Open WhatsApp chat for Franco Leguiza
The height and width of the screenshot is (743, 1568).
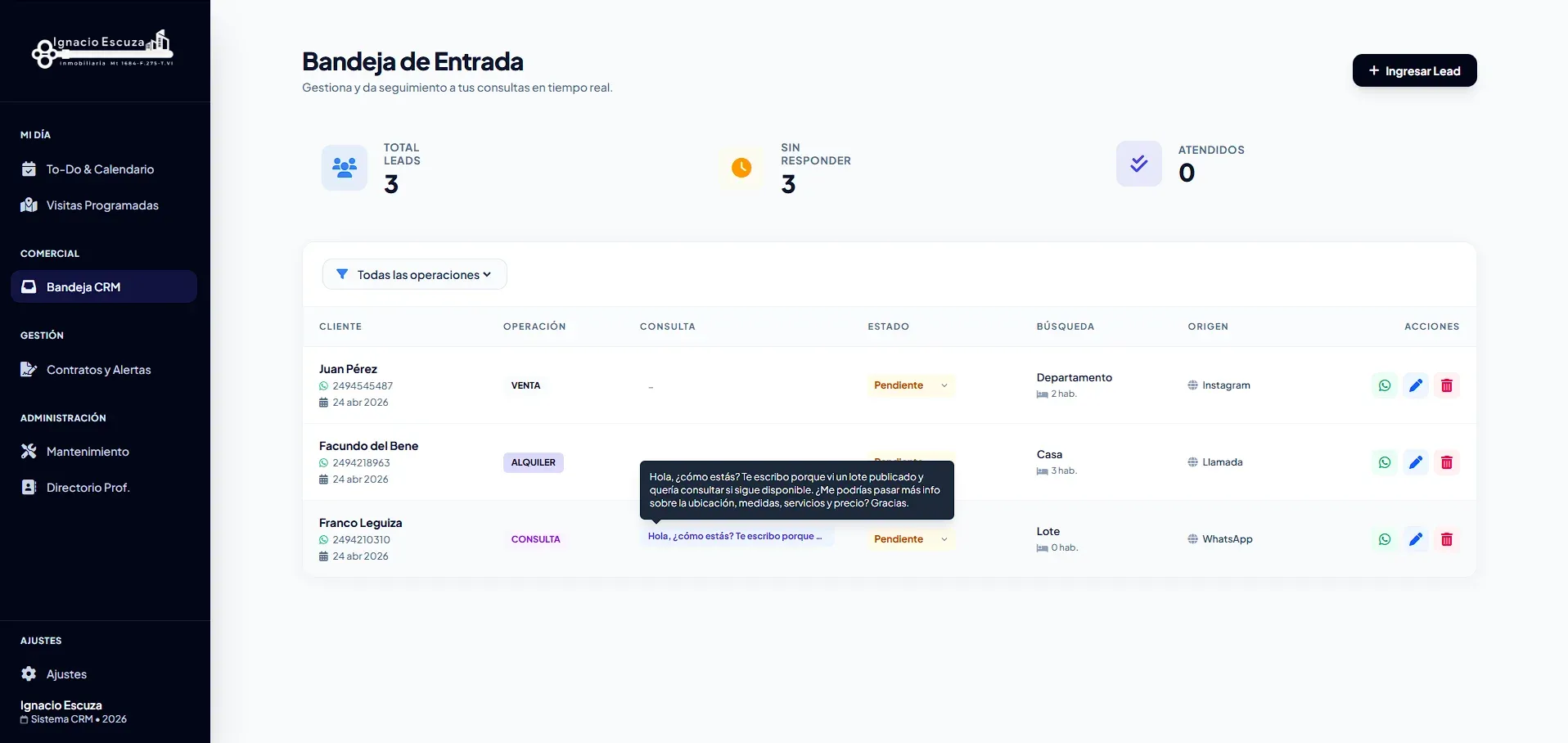pyautogui.click(x=1385, y=539)
